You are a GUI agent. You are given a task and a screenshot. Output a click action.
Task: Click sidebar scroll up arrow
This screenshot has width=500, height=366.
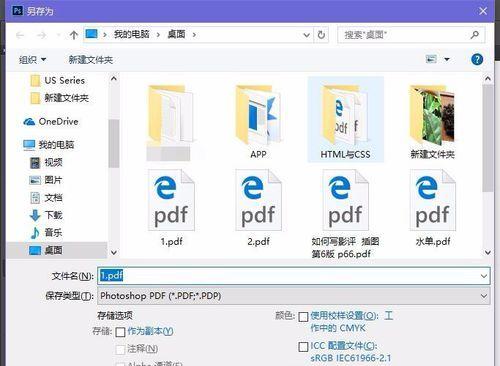pos(114,79)
